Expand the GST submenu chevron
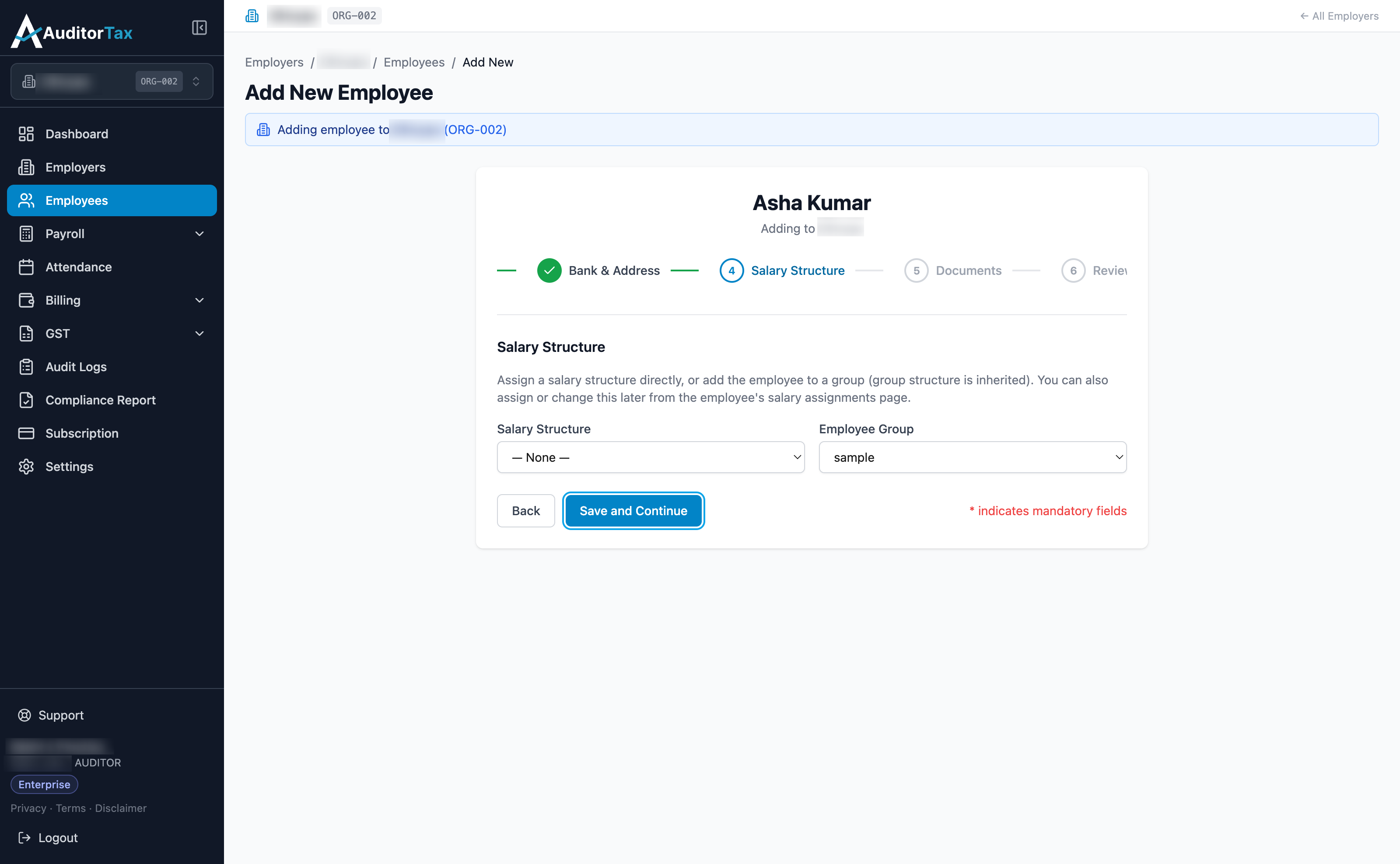 pyautogui.click(x=199, y=333)
